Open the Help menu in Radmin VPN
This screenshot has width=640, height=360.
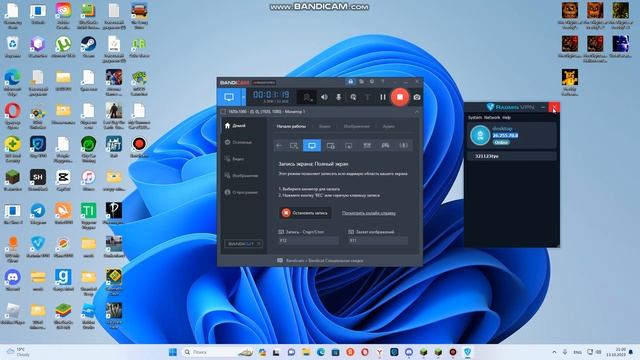coord(506,118)
